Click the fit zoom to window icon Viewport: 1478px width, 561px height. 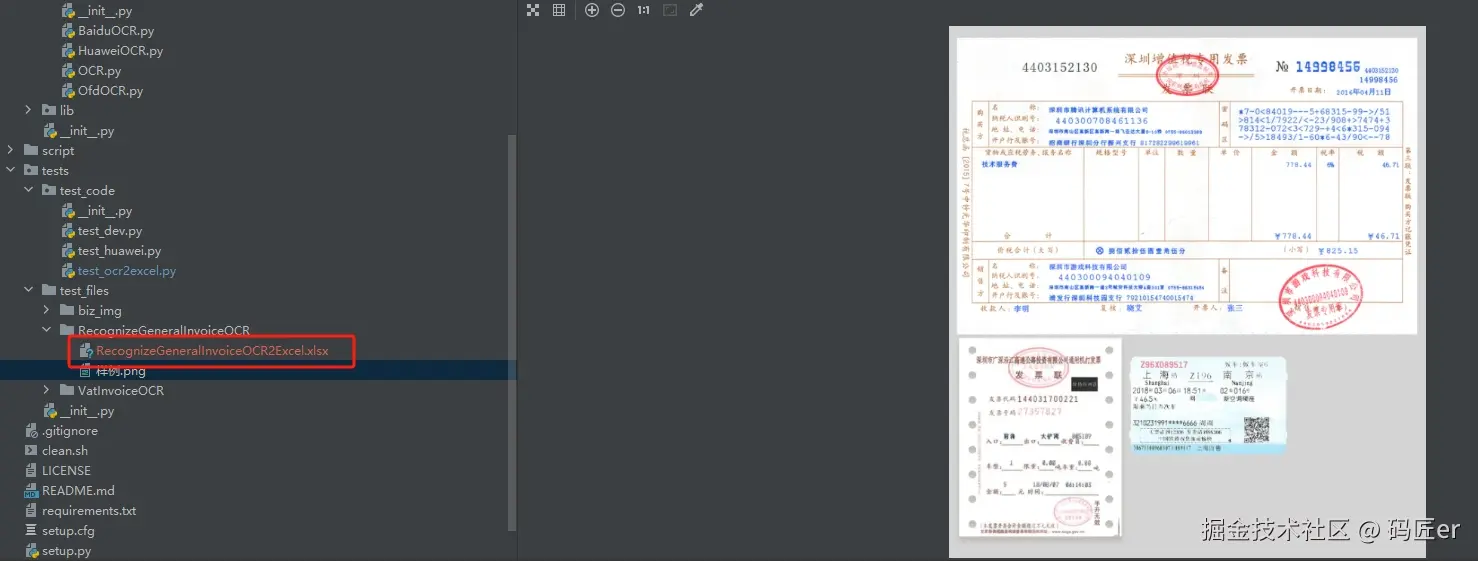(x=670, y=10)
